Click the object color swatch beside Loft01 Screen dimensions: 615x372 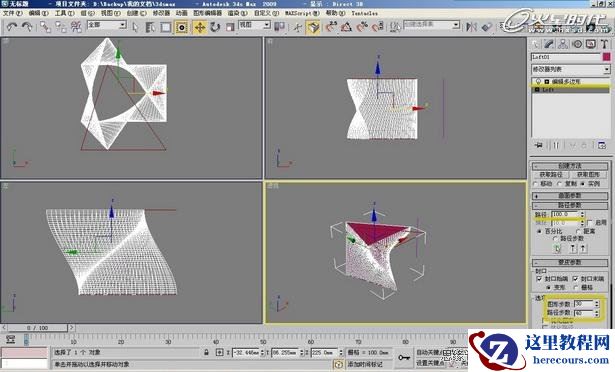point(606,57)
